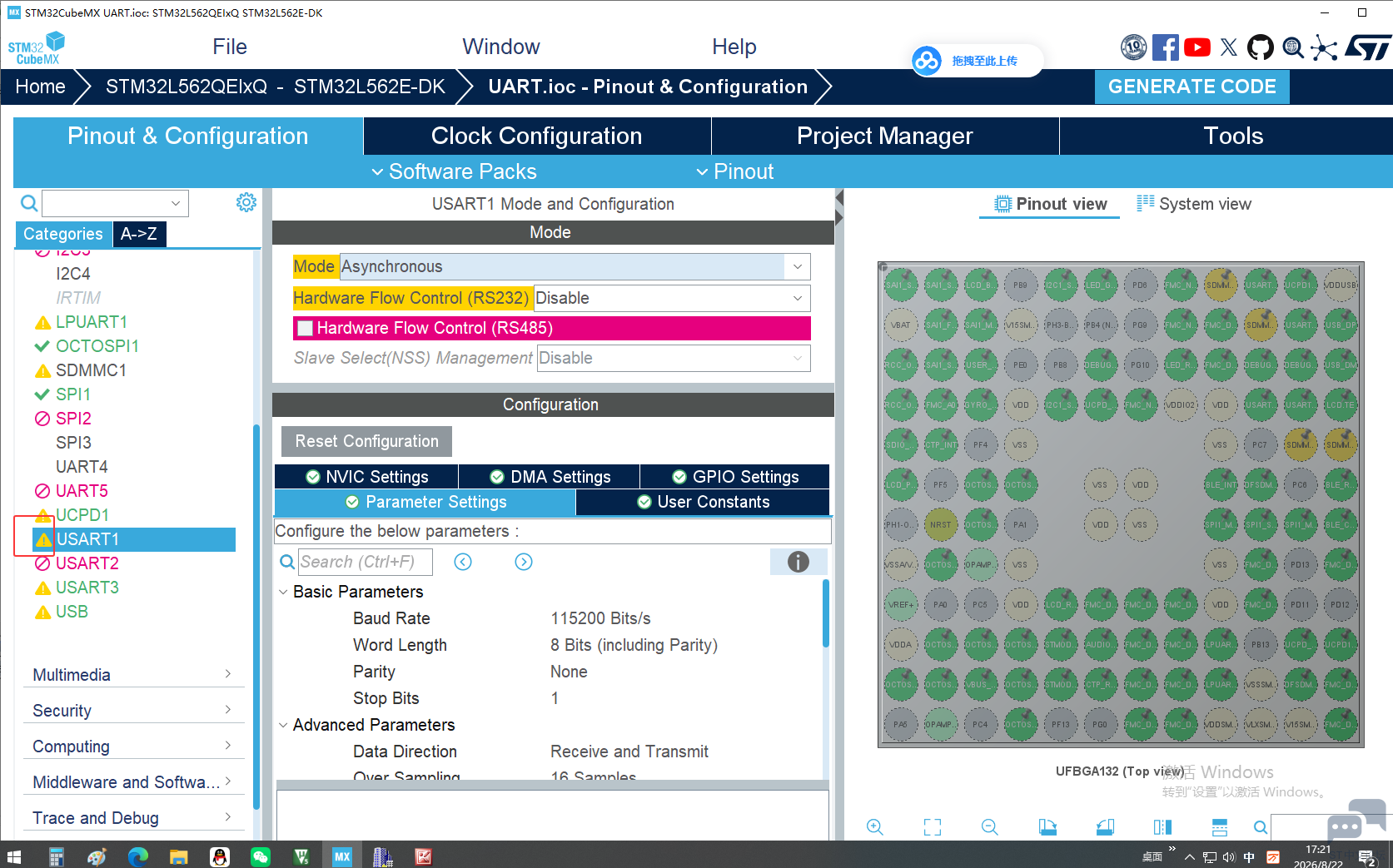This screenshot has width=1393, height=868.
Task: Open the Facebook icon in the header
Action: (x=1165, y=47)
